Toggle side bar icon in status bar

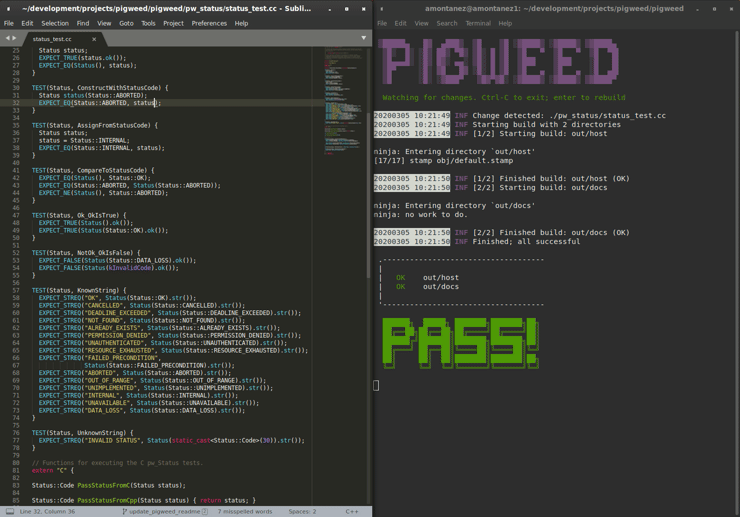tap(9, 511)
